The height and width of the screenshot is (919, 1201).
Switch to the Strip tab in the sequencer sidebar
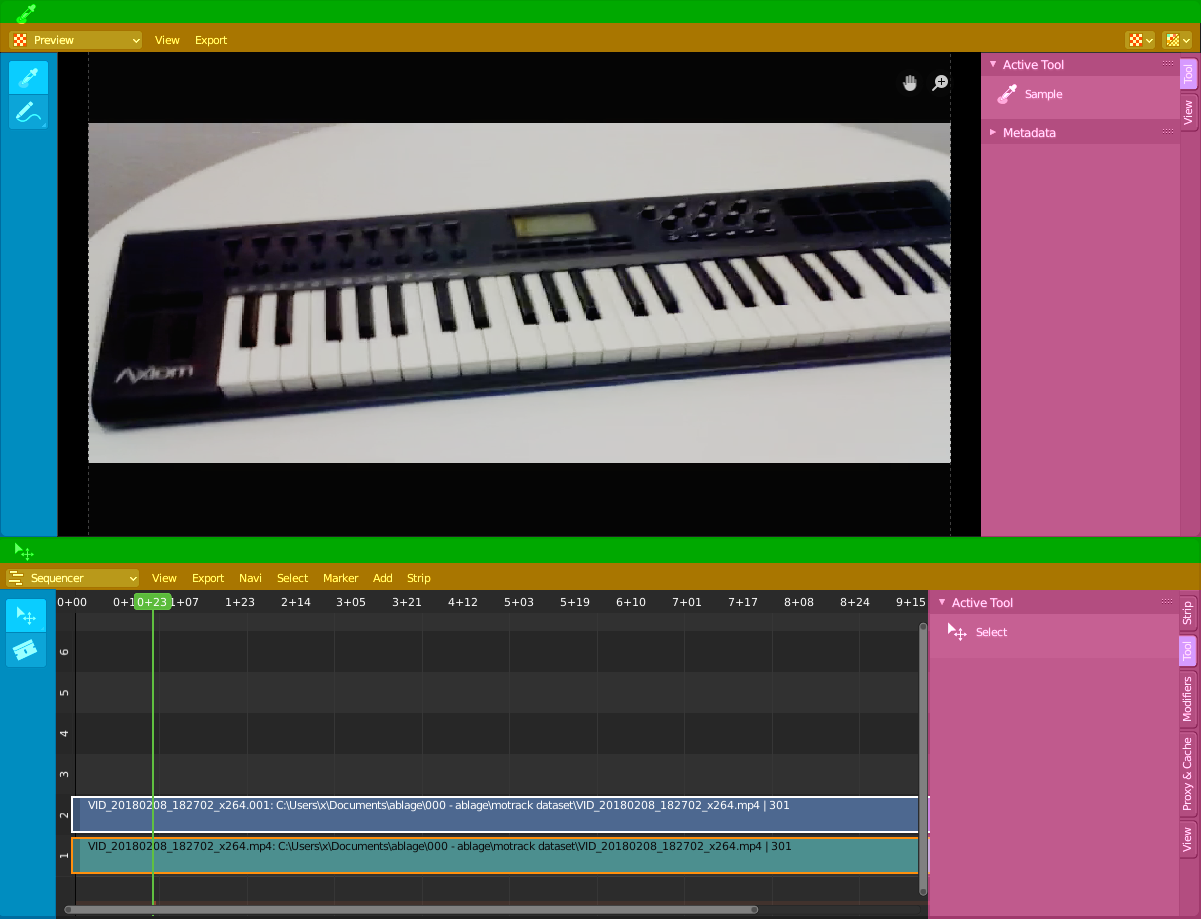1187,612
